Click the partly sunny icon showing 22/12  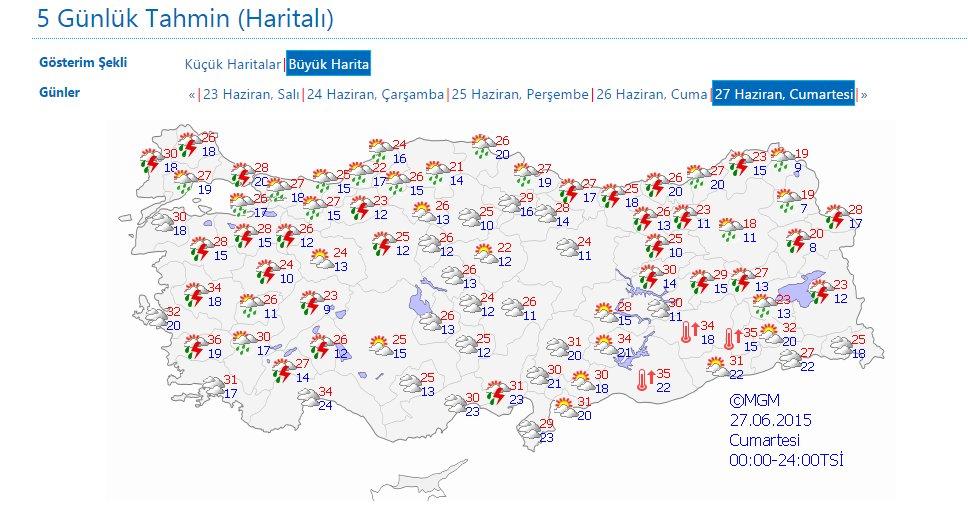486,254
